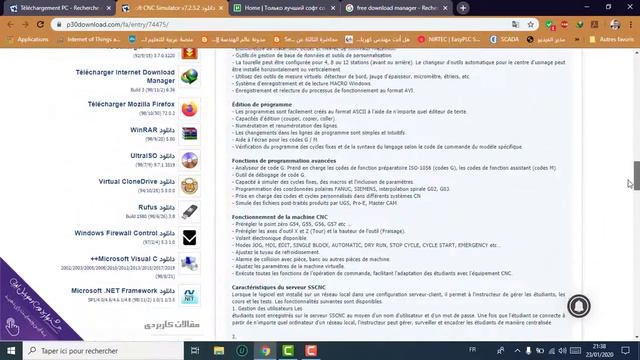Click the heading Fonctions de programmation avancées
The image size is (640, 360).
[x=284, y=161]
